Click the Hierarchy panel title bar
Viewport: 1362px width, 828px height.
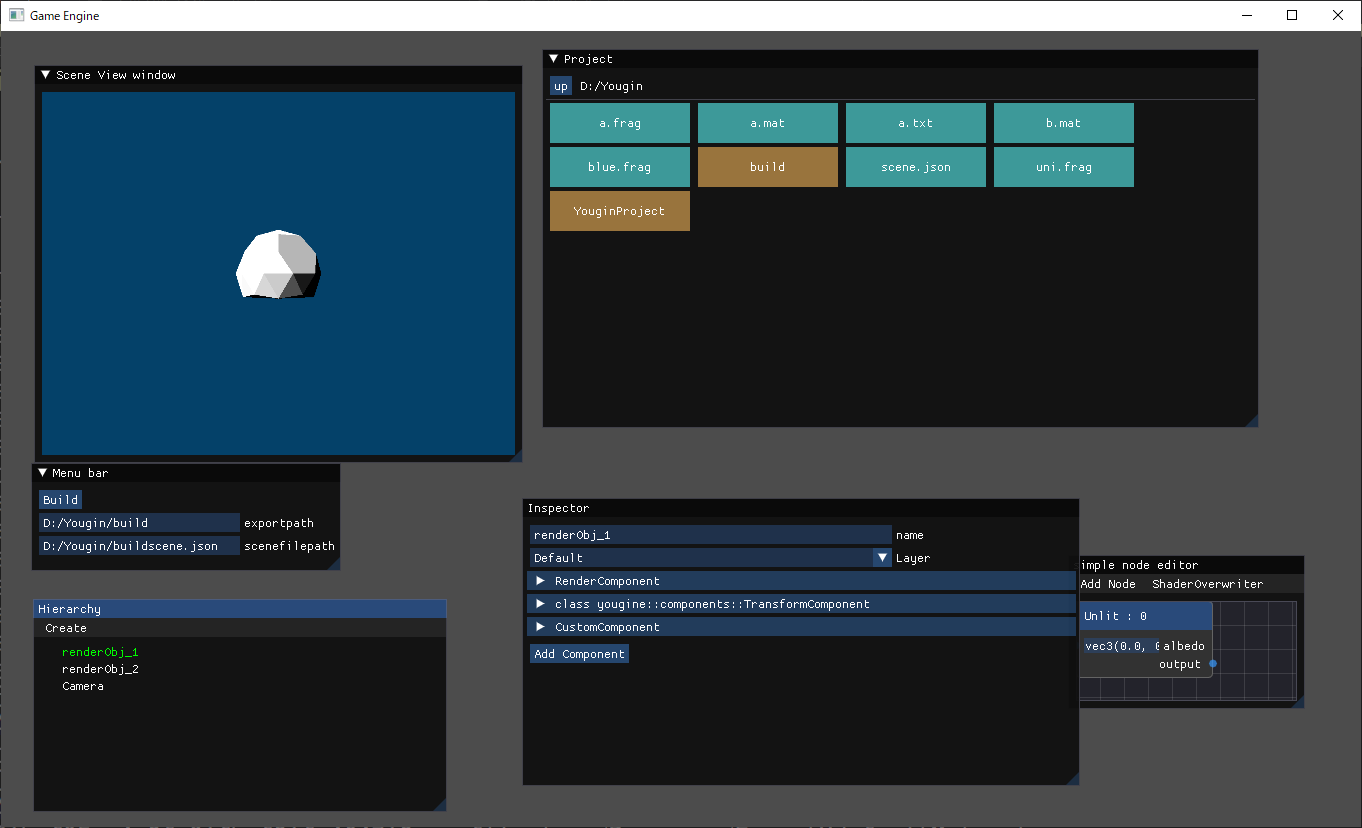click(x=240, y=609)
